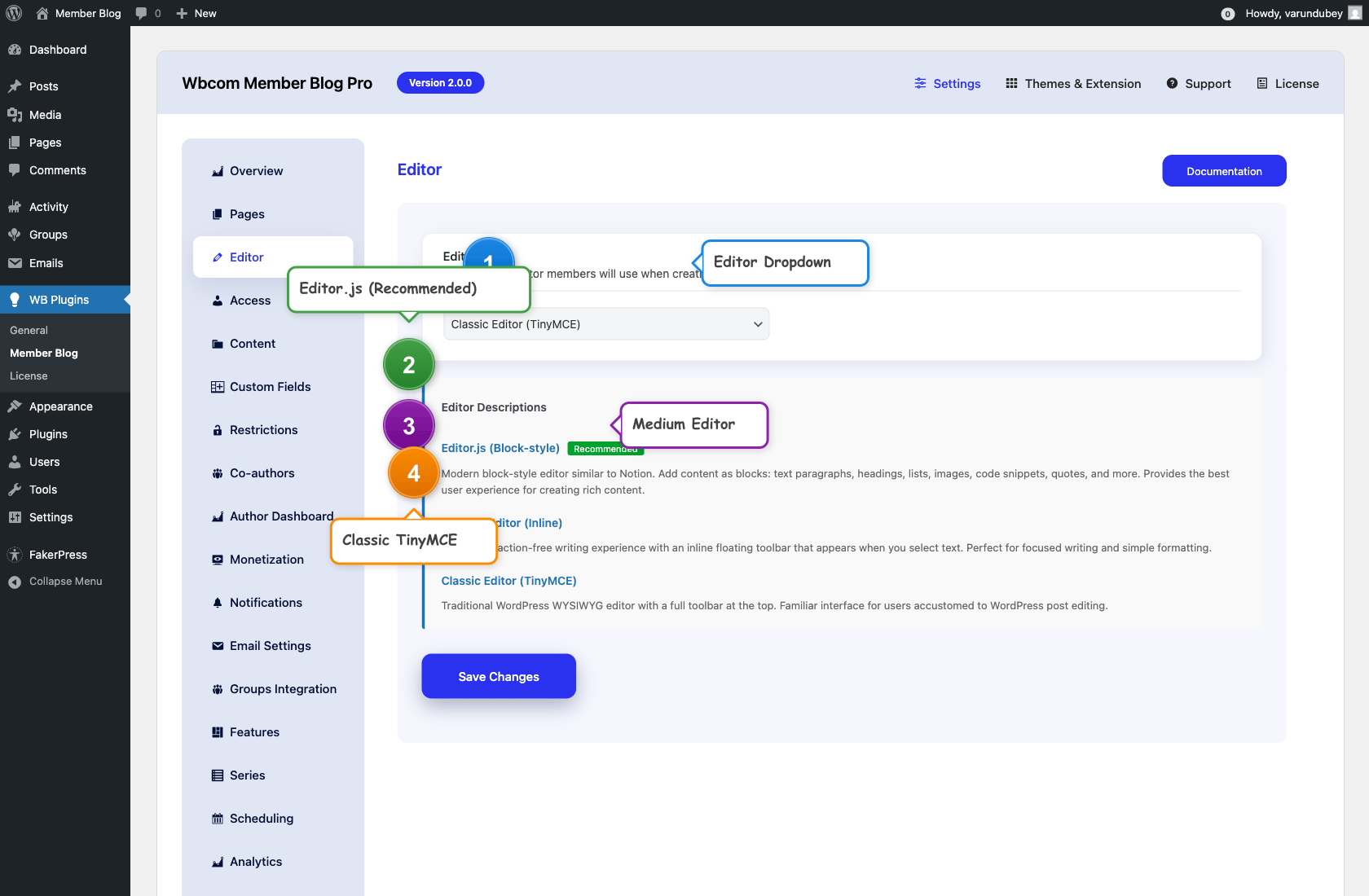
Task: Select the Posts icon in the sidebar
Action: click(x=16, y=86)
